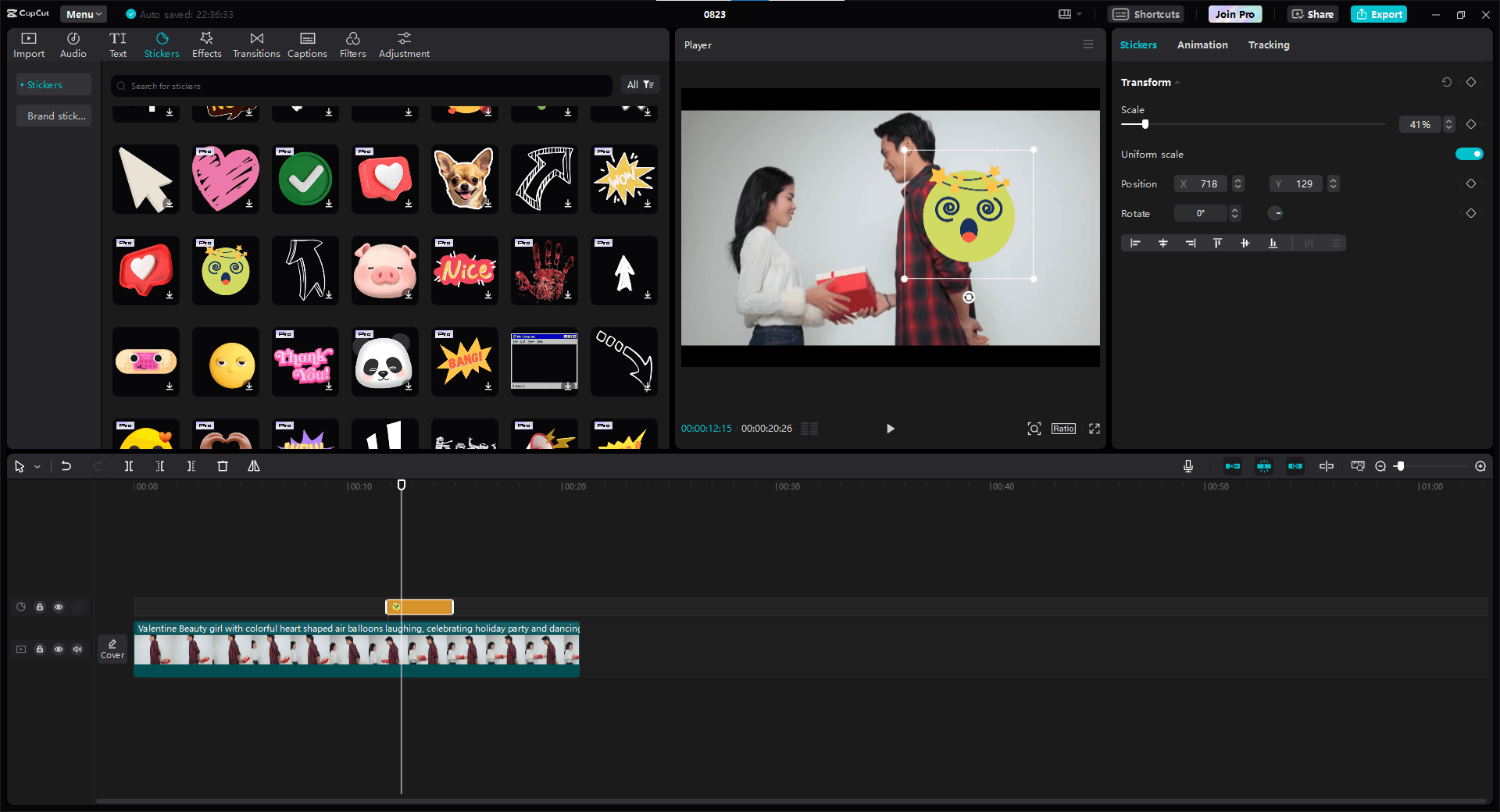Click the microphone record voiceover icon

click(x=1187, y=466)
